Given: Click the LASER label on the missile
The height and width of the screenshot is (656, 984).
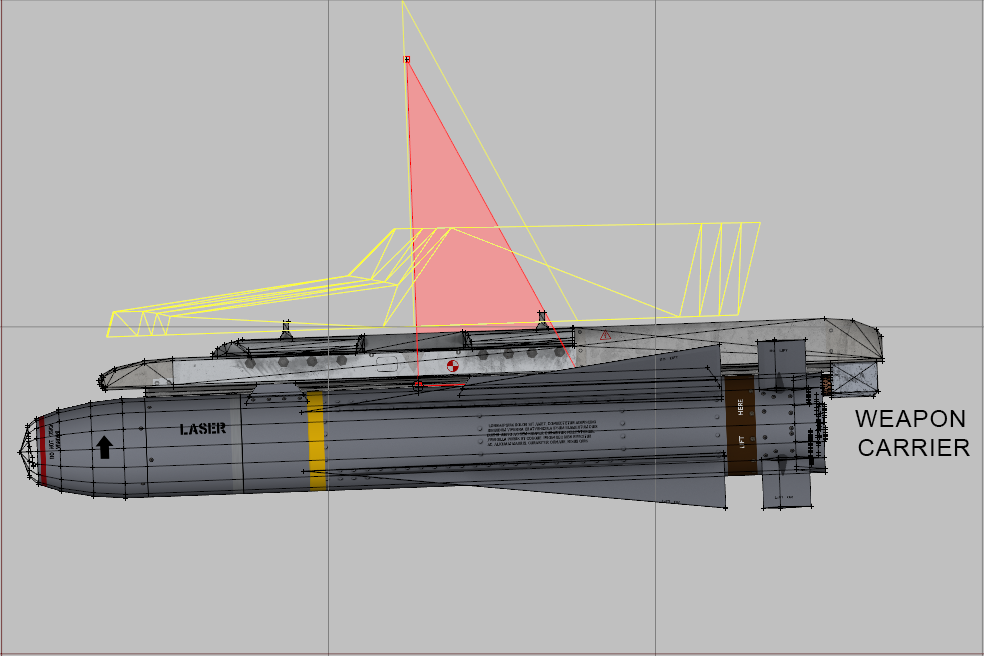Looking at the screenshot, I should [203, 429].
